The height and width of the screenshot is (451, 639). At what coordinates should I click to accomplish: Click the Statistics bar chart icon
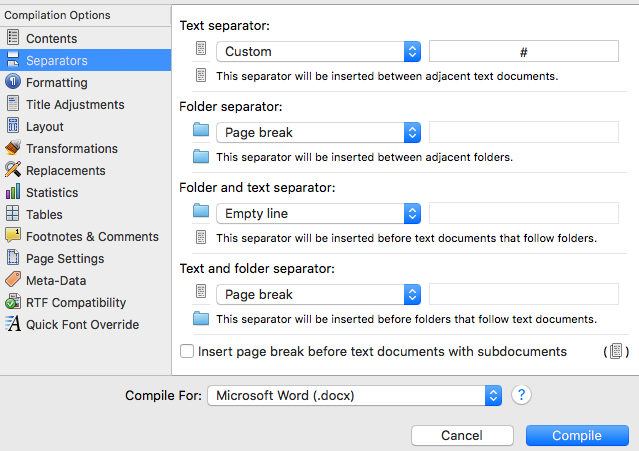tap(13, 192)
